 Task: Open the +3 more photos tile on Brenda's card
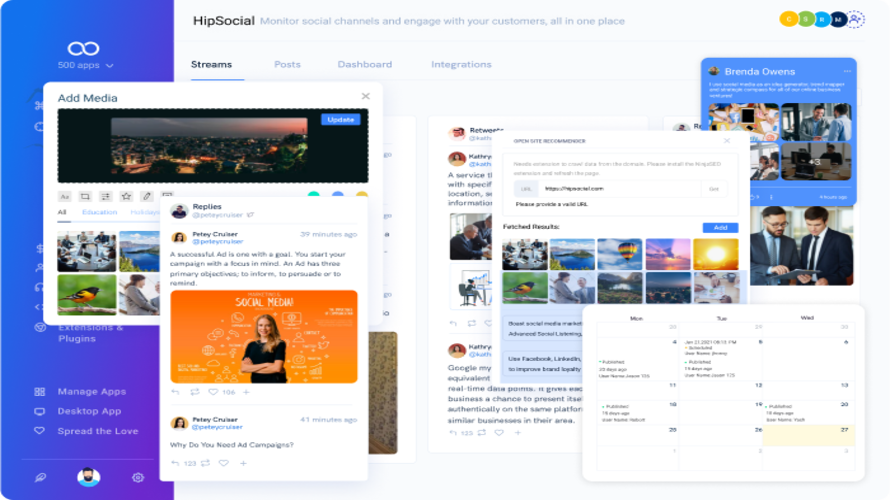coord(816,162)
